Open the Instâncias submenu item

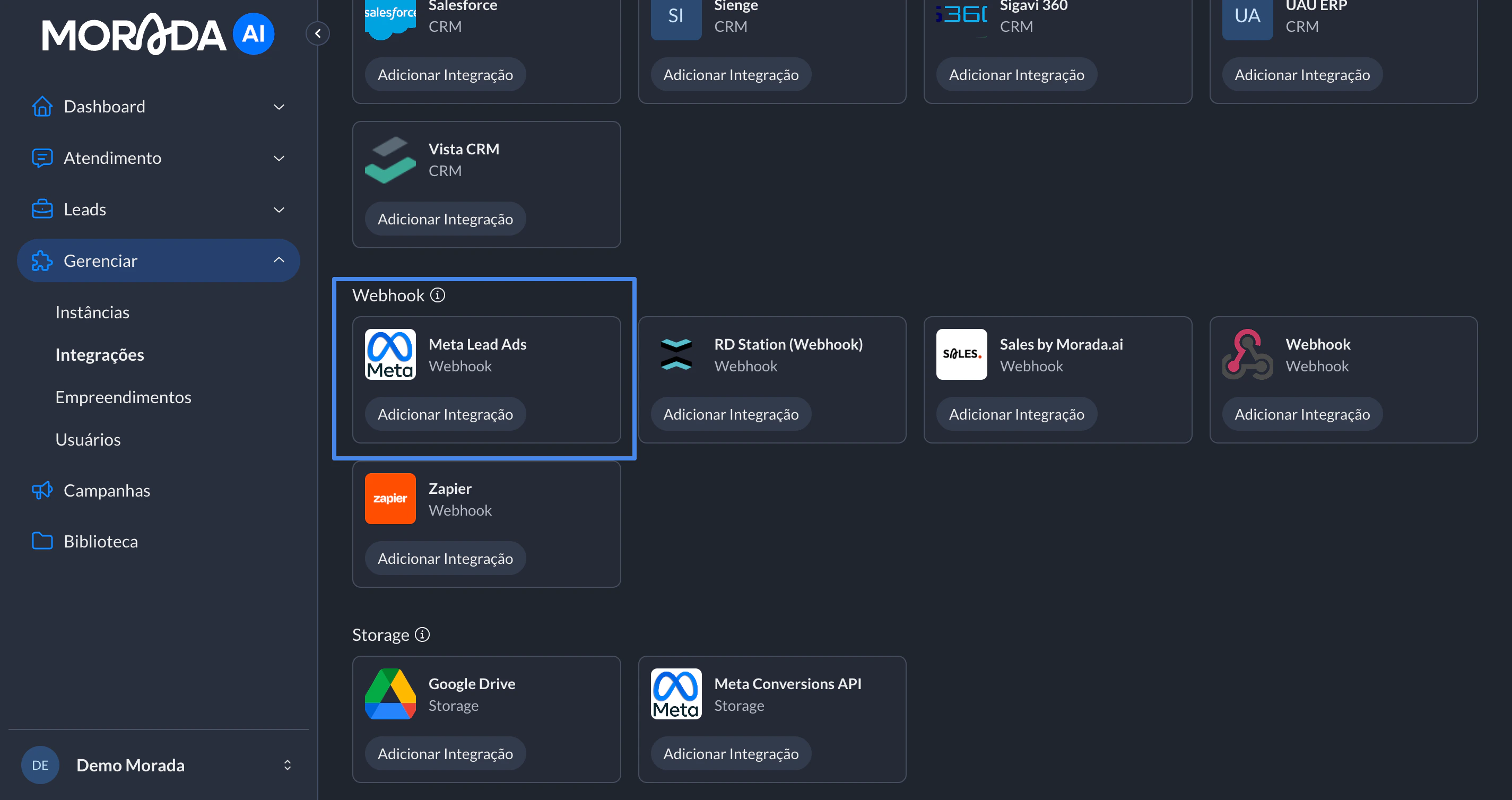click(x=92, y=311)
